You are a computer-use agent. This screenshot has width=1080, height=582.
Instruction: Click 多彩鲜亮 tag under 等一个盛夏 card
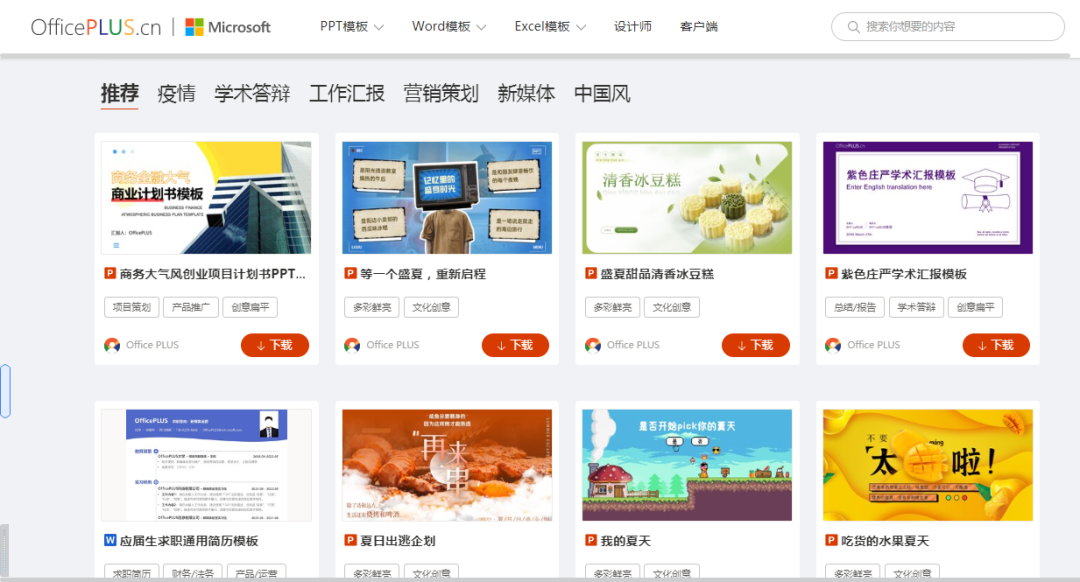(372, 307)
